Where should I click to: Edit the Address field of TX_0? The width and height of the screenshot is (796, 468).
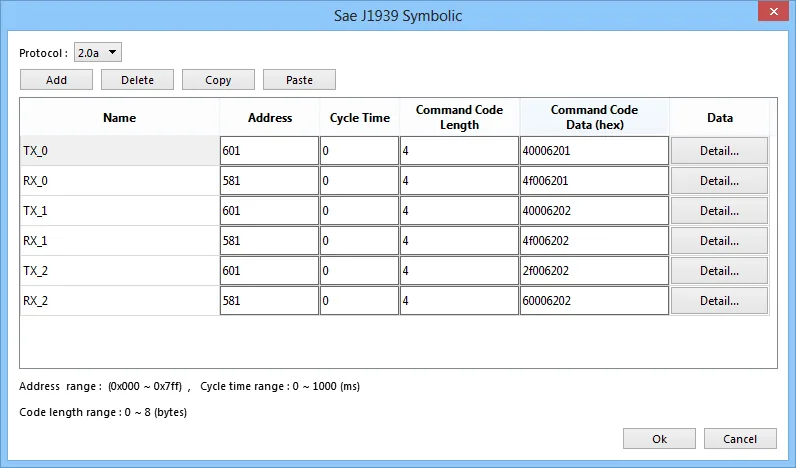click(x=270, y=151)
